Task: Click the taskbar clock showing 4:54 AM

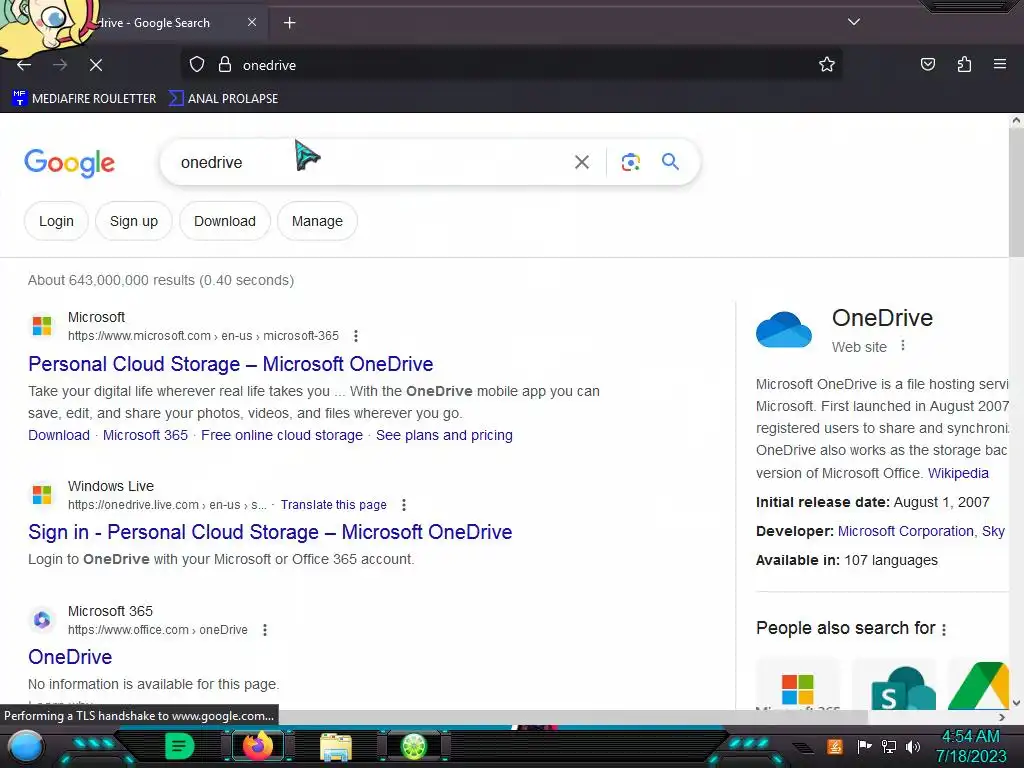Action: (x=971, y=746)
